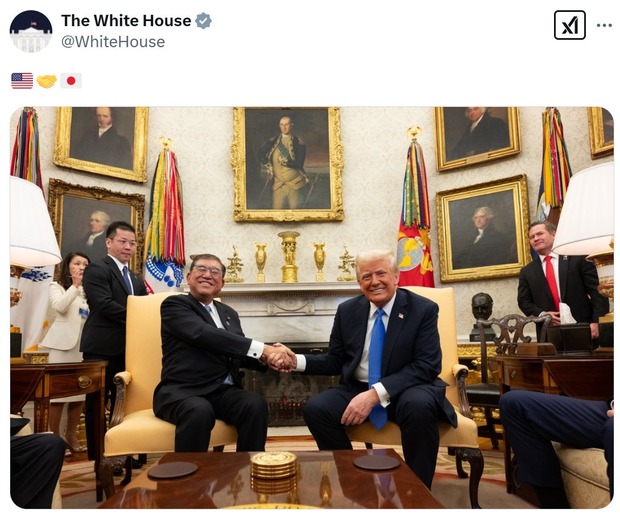
Task: Click the dark round coaster on left
Action: 173,470
